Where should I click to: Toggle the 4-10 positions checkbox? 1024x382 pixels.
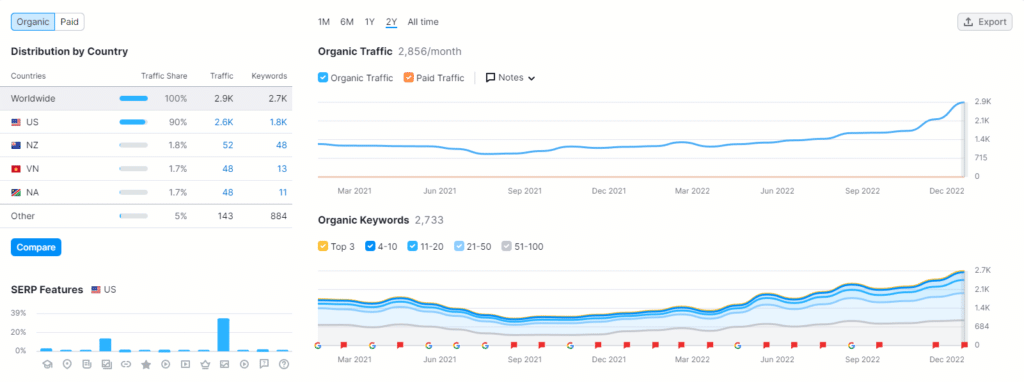(370, 247)
